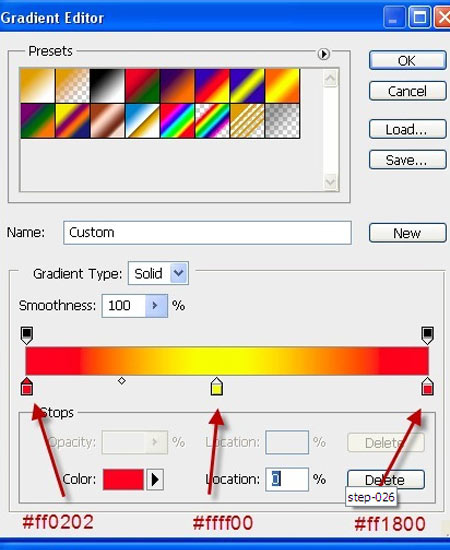Select the yellow middle color stop
Viewport: 450px width, 550px height.
pyautogui.click(x=217, y=386)
